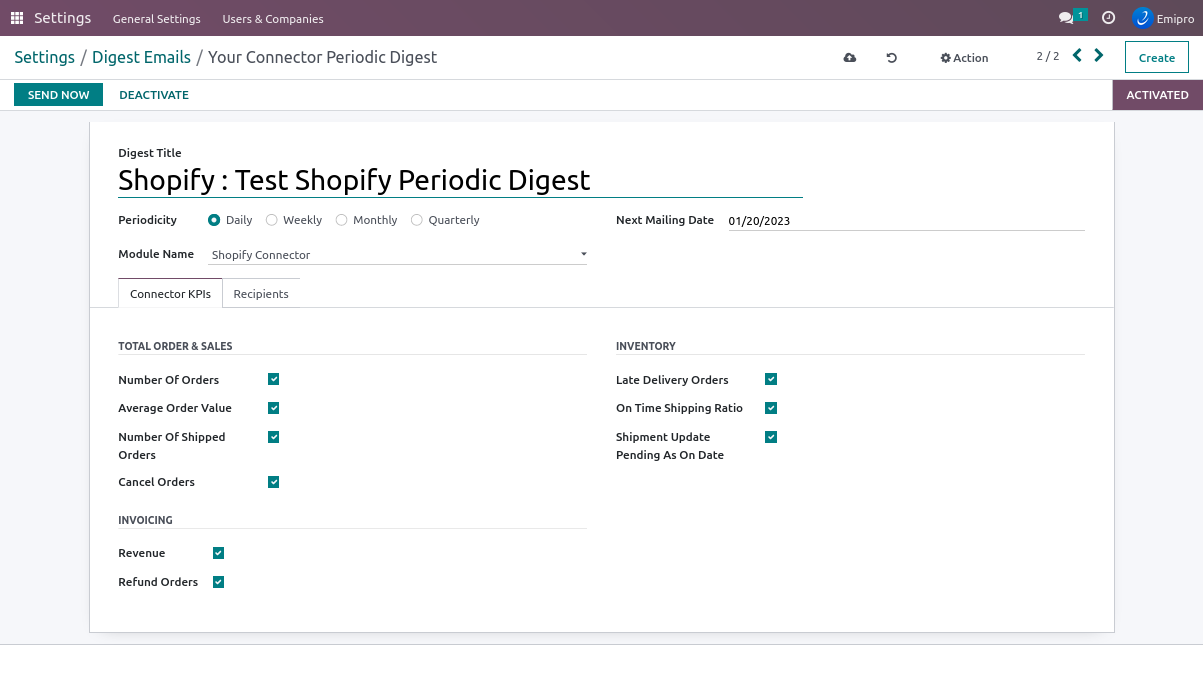Click the Emipro user avatar
This screenshot has width=1203, height=691.
(1142, 18)
